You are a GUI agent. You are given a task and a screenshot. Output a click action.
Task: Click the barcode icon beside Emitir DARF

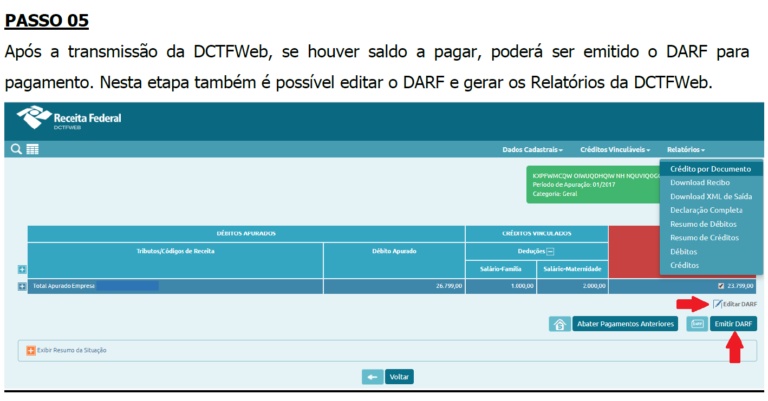[x=697, y=324]
